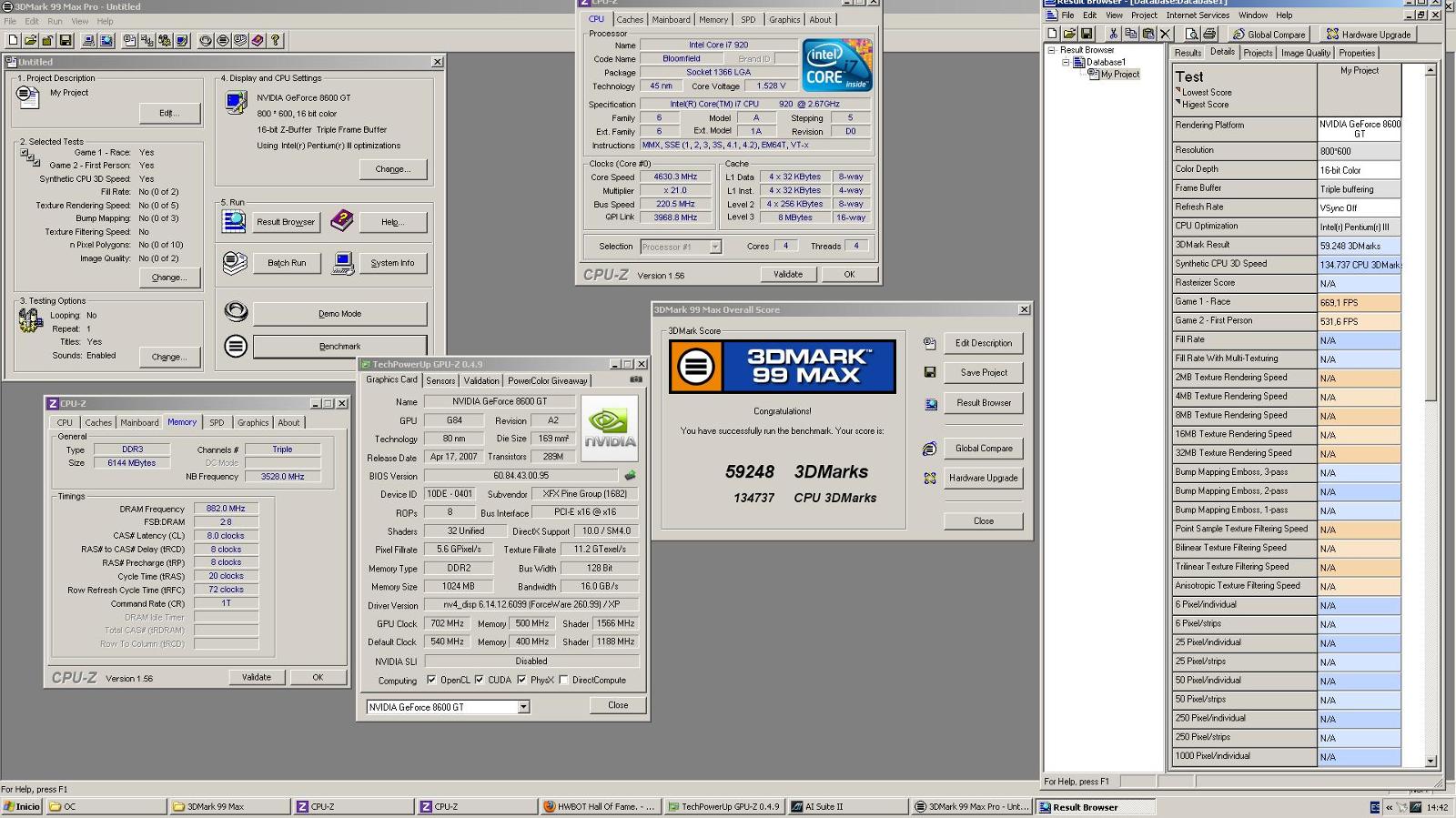
Task: Click the Save Project floppy icon in score dialog
Action: click(929, 372)
